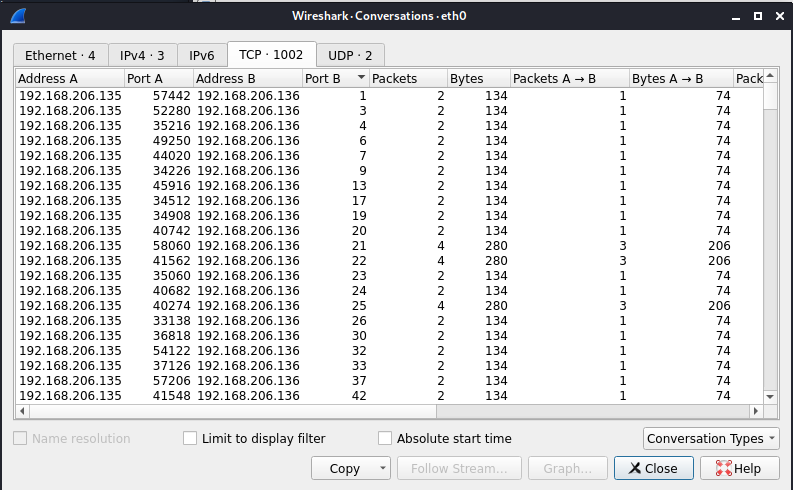Screen dimensions: 793x490
Task: Select the conversation row with Port A 45916
Action: click(x=388, y=186)
